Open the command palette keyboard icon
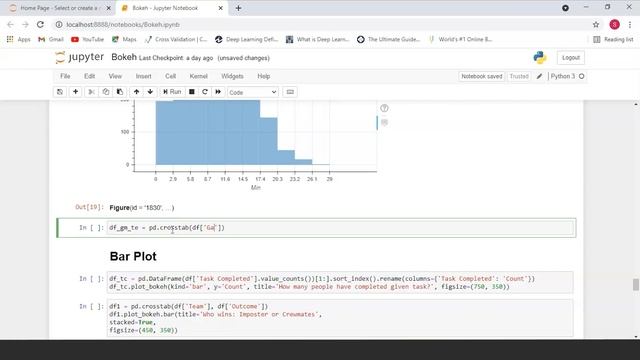The height and width of the screenshot is (360, 640). point(290,92)
